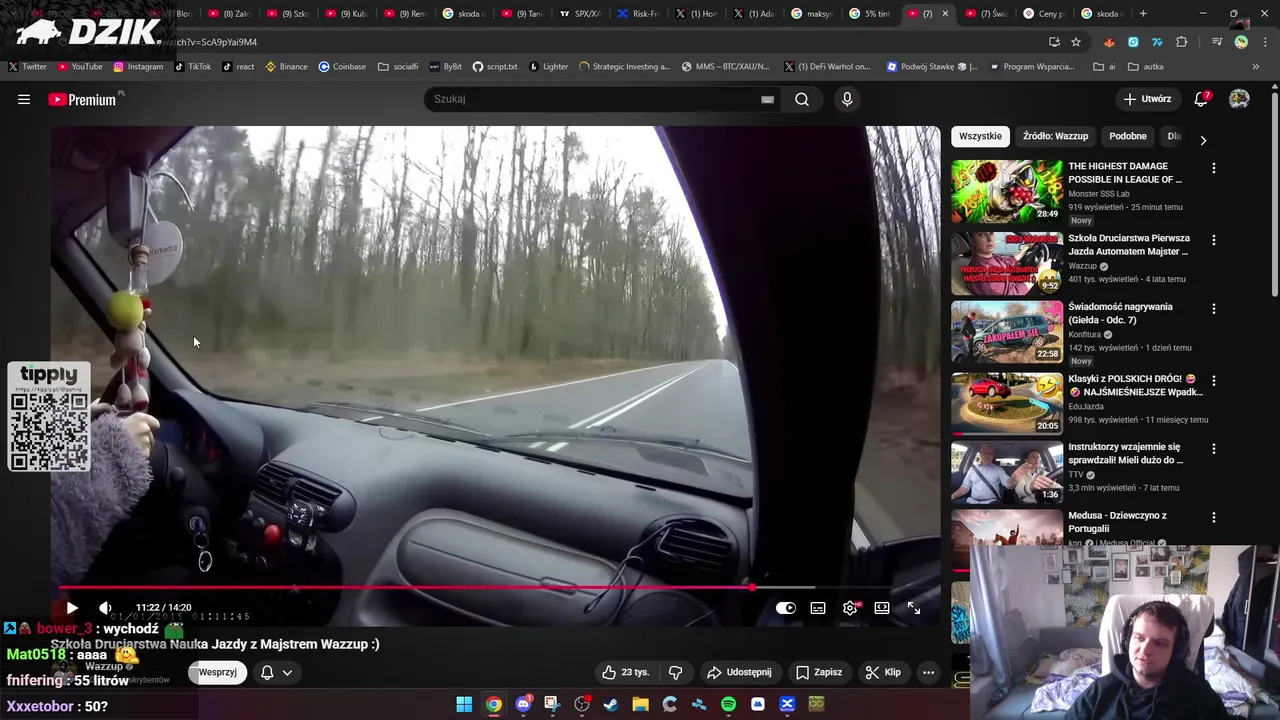Open THE HIGHEST DAMAGE video thumbnail
Viewport: 1280px width, 720px height.
(x=1006, y=191)
